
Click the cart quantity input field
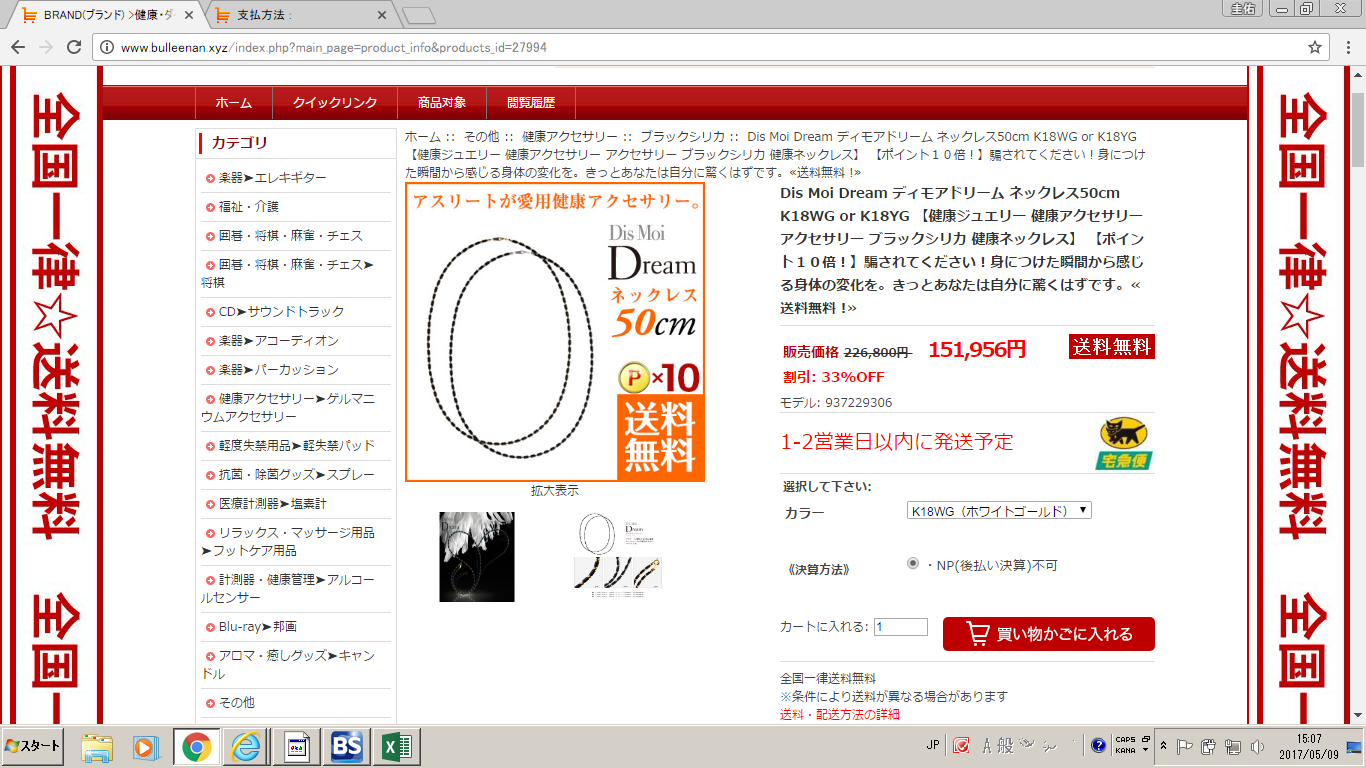tap(900, 627)
